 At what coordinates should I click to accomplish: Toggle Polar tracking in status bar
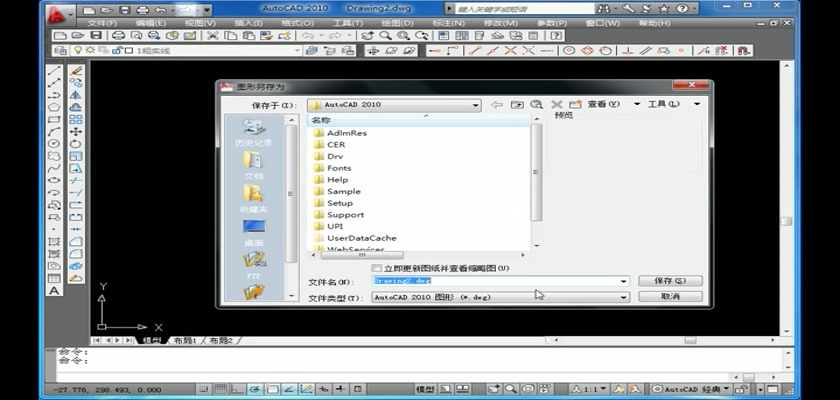[x=254, y=389]
